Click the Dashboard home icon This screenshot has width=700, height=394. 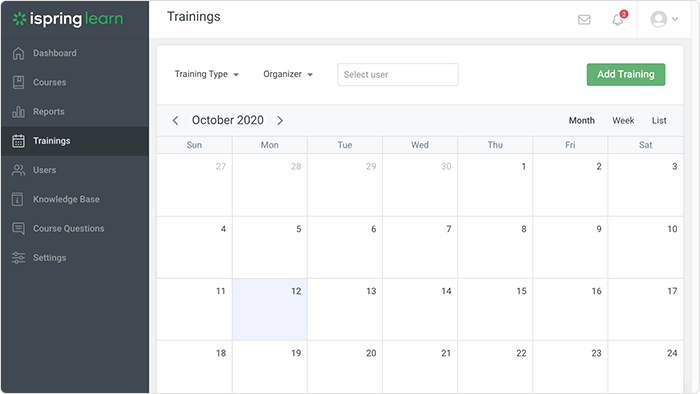[18, 53]
